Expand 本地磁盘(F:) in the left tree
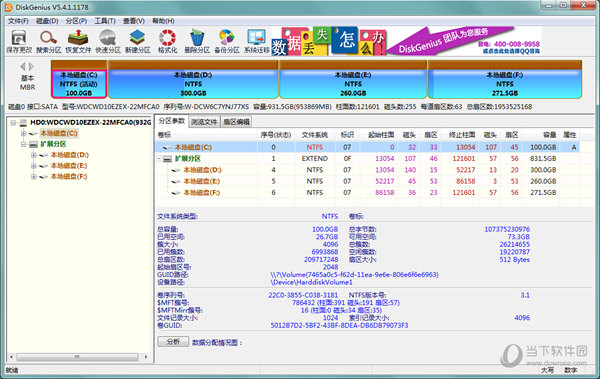Viewport: 600px width, 379px height. pyautogui.click(x=34, y=176)
